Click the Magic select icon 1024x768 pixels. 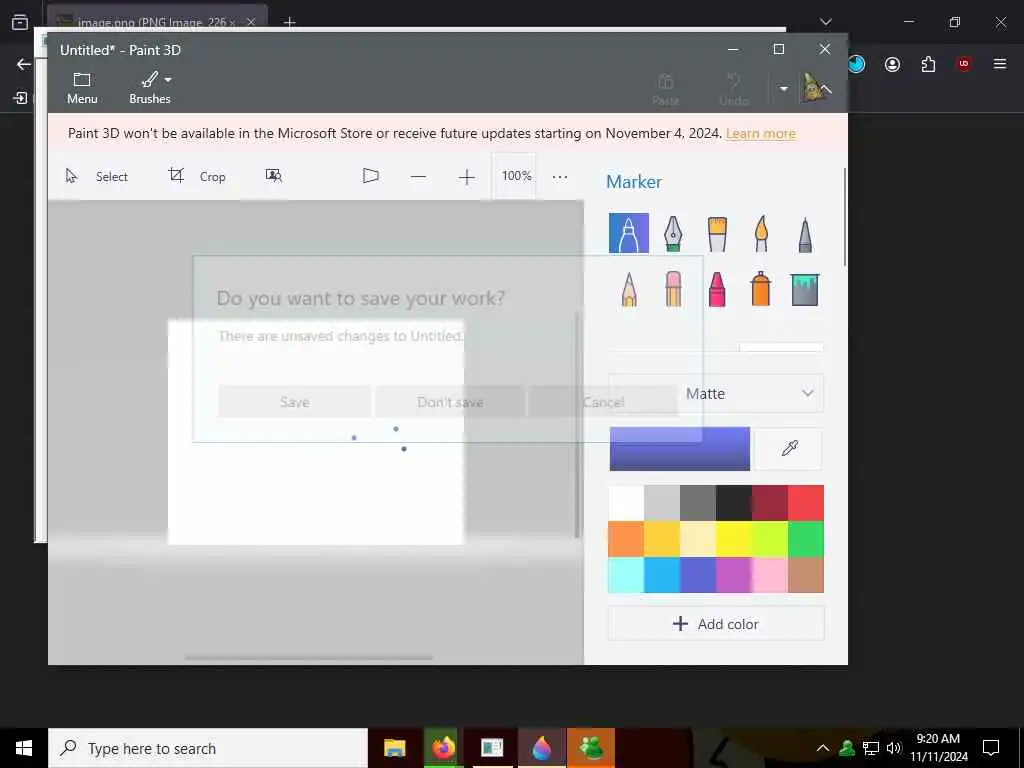pos(274,176)
